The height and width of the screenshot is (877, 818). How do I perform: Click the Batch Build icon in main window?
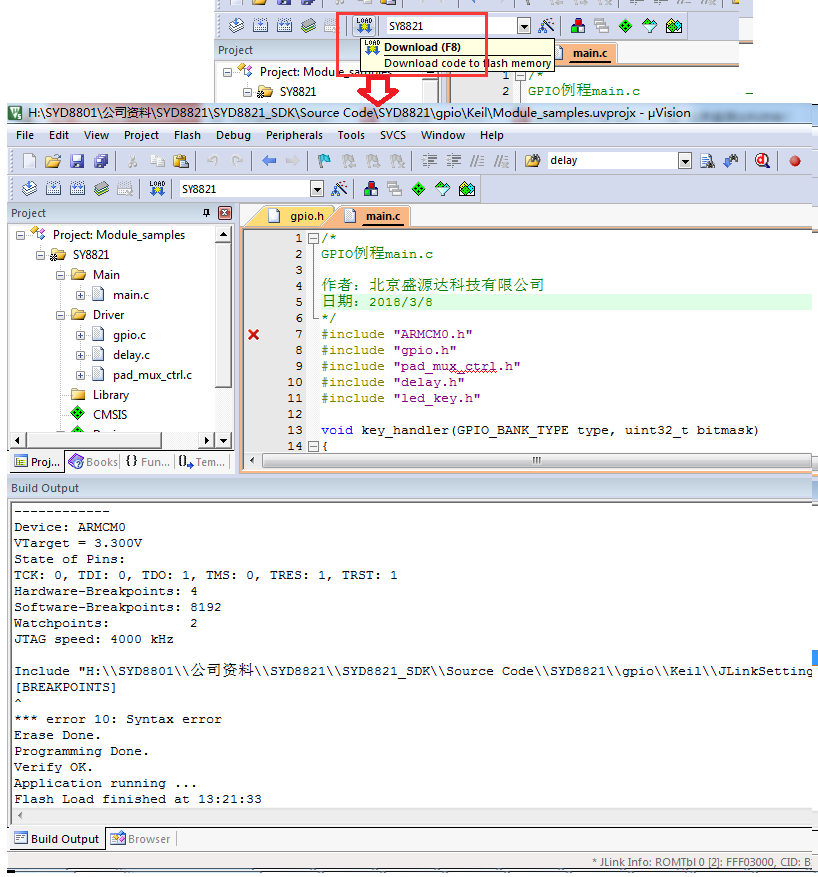coord(101,189)
